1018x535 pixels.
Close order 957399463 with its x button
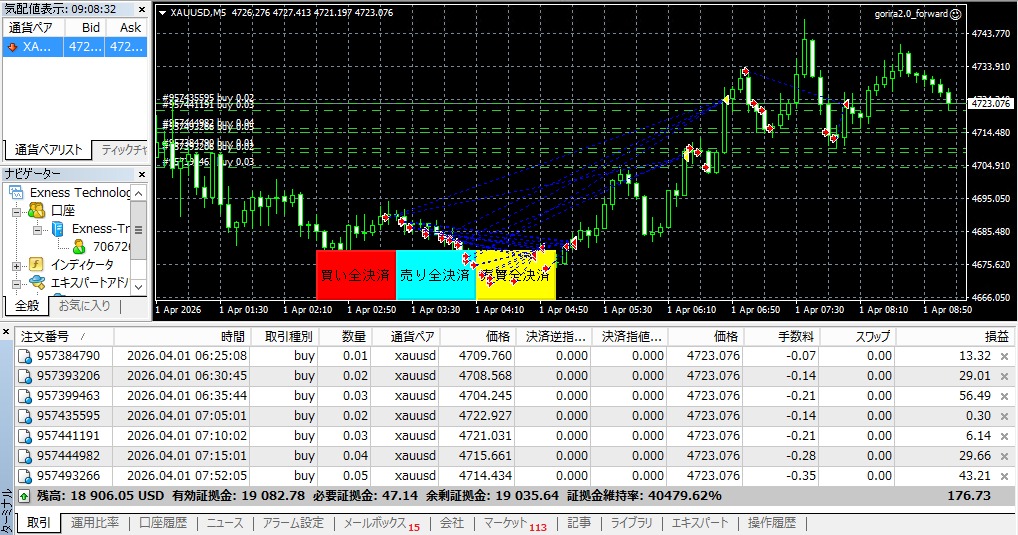pos(1004,396)
